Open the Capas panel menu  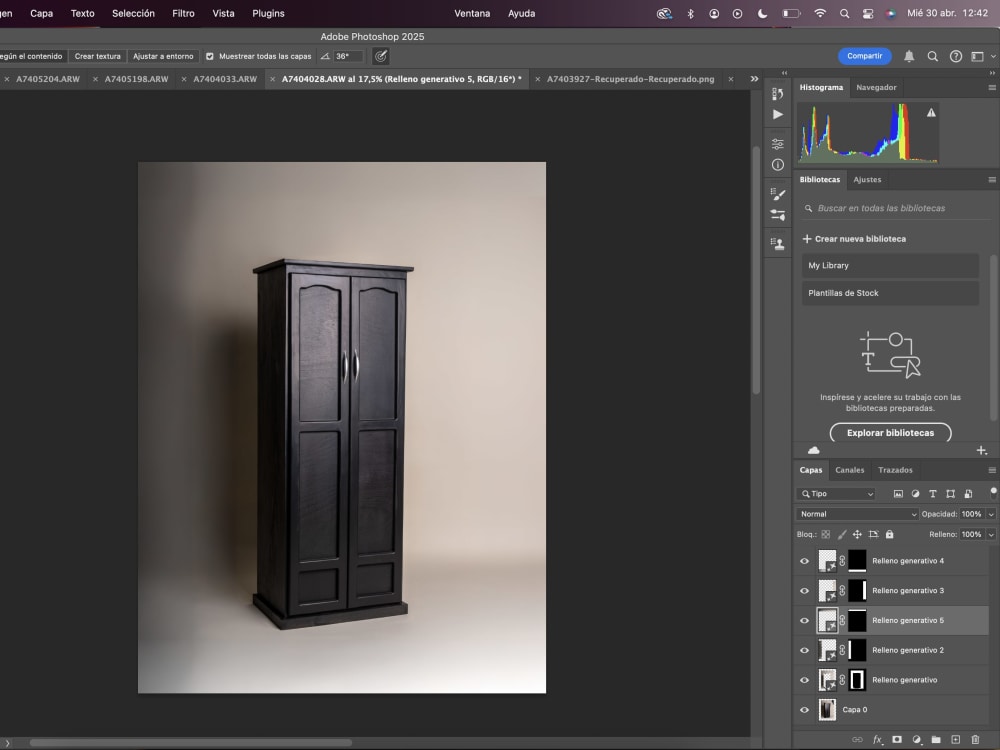992,470
